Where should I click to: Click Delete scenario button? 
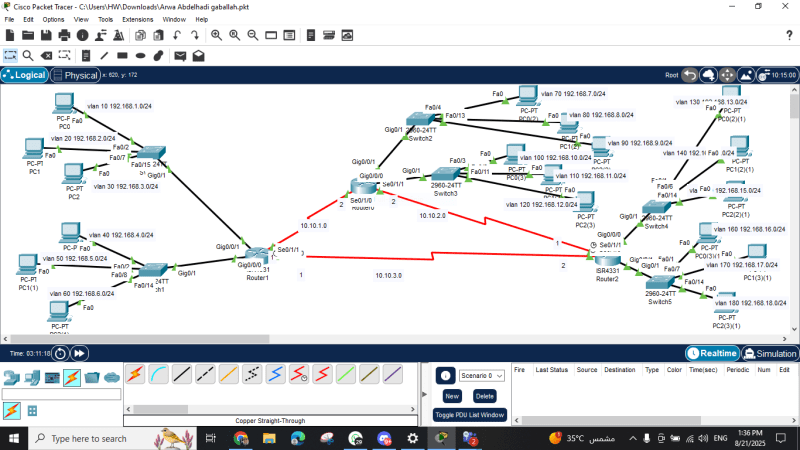pyautogui.click(x=484, y=396)
